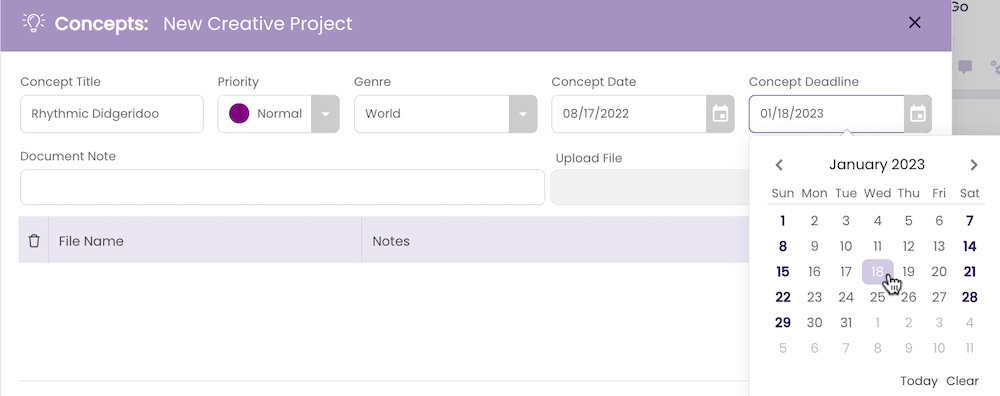Click the File Name column header
This screenshot has height=396, width=1000.
[91, 241]
